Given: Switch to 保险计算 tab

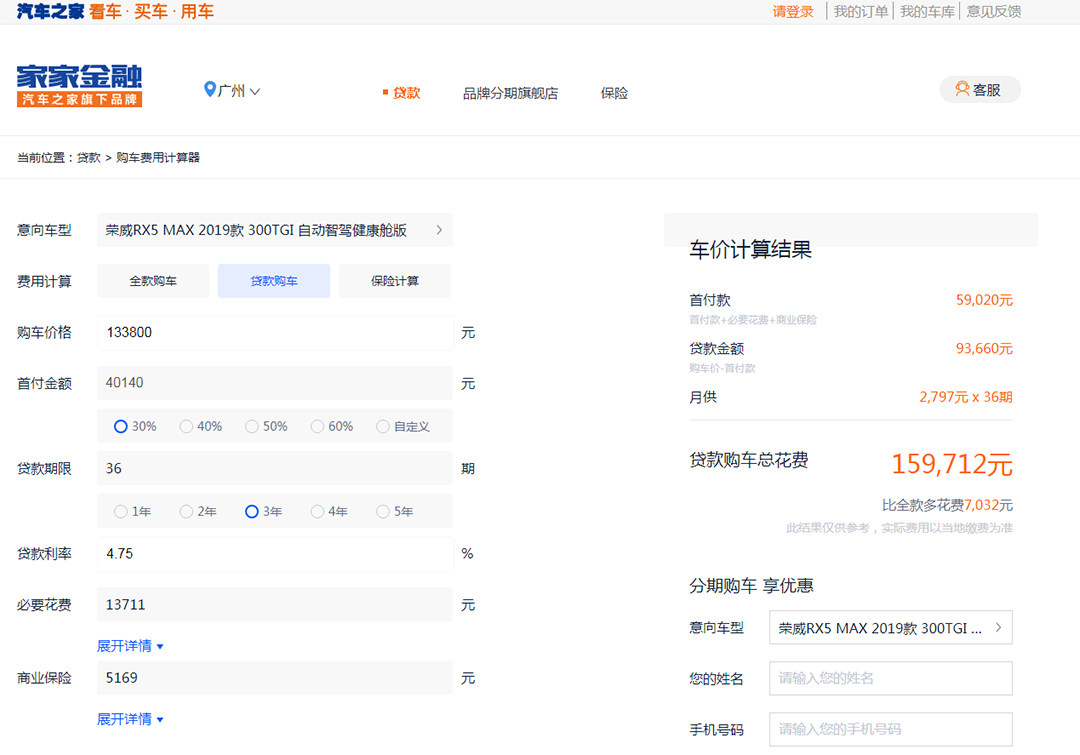Looking at the screenshot, I should tap(394, 281).
